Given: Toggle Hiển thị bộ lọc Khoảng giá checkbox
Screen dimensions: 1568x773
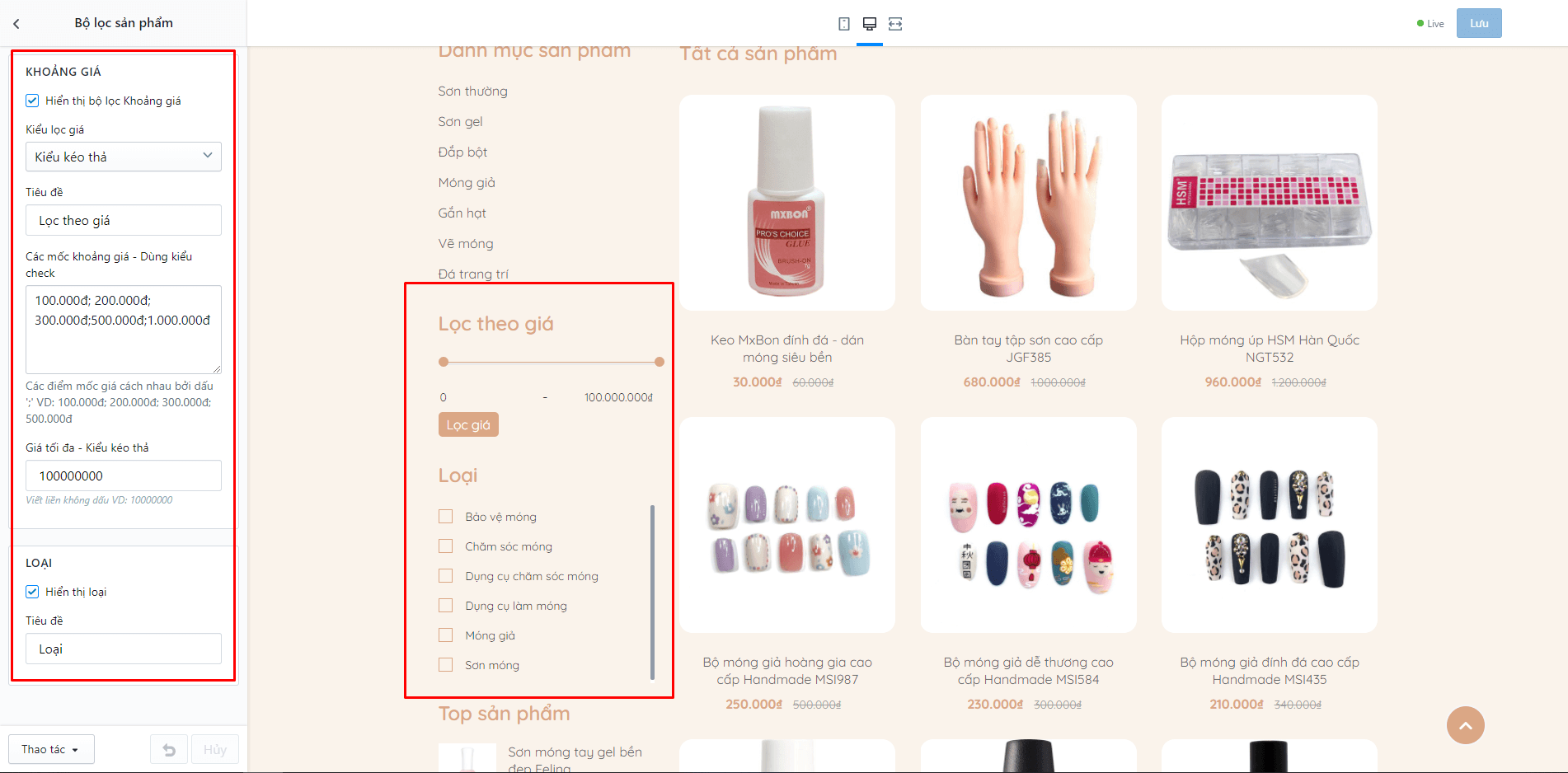Looking at the screenshot, I should (32, 101).
